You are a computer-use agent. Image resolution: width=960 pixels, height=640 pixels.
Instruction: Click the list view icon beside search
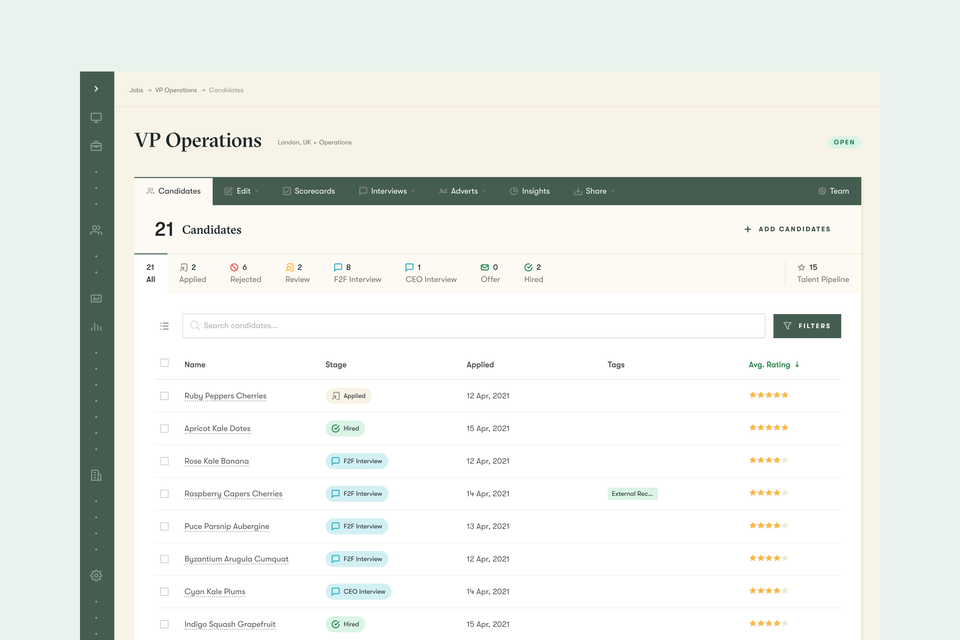(x=164, y=326)
